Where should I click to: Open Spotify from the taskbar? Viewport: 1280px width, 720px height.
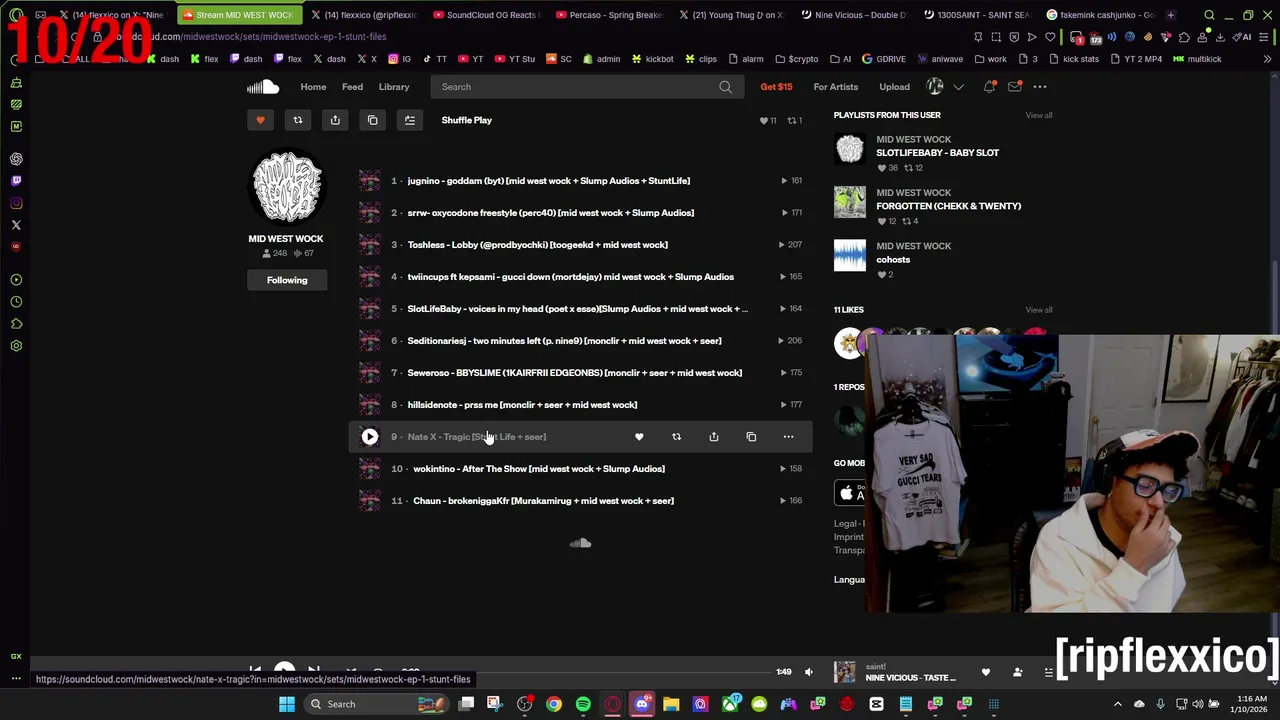pos(583,704)
